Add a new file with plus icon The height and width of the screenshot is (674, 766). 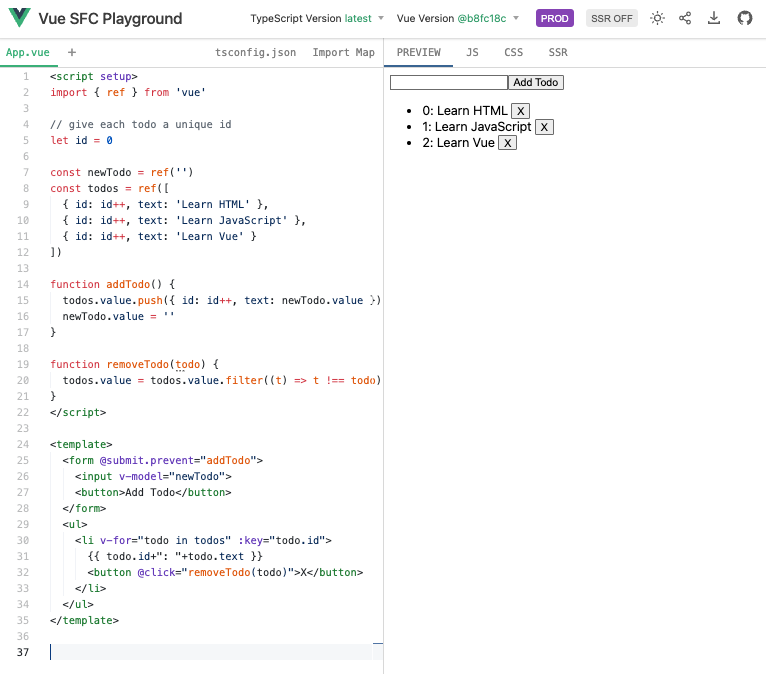[x=72, y=52]
